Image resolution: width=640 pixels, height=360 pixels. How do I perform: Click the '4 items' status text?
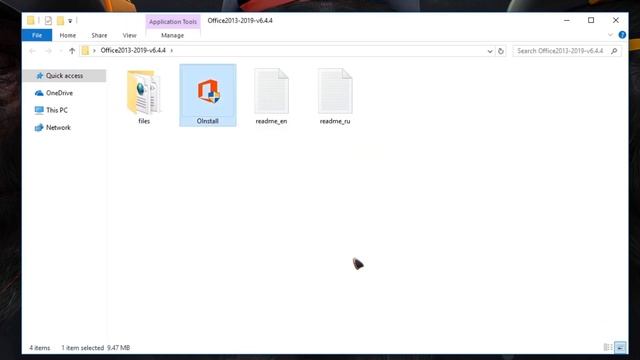40,348
